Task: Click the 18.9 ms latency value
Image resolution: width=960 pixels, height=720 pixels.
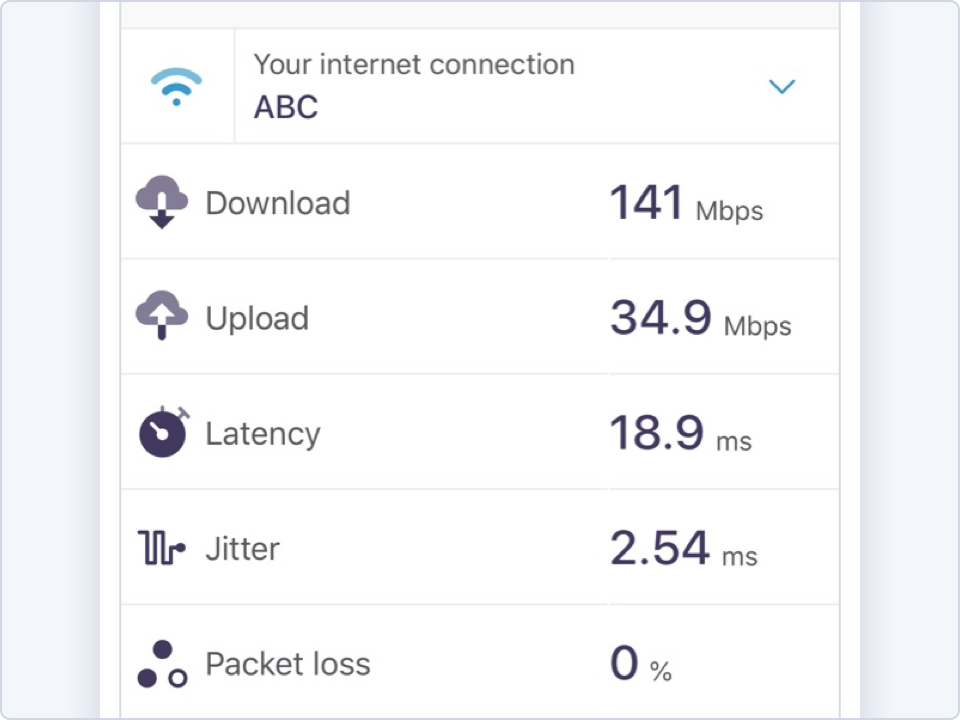Action: point(681,433)
